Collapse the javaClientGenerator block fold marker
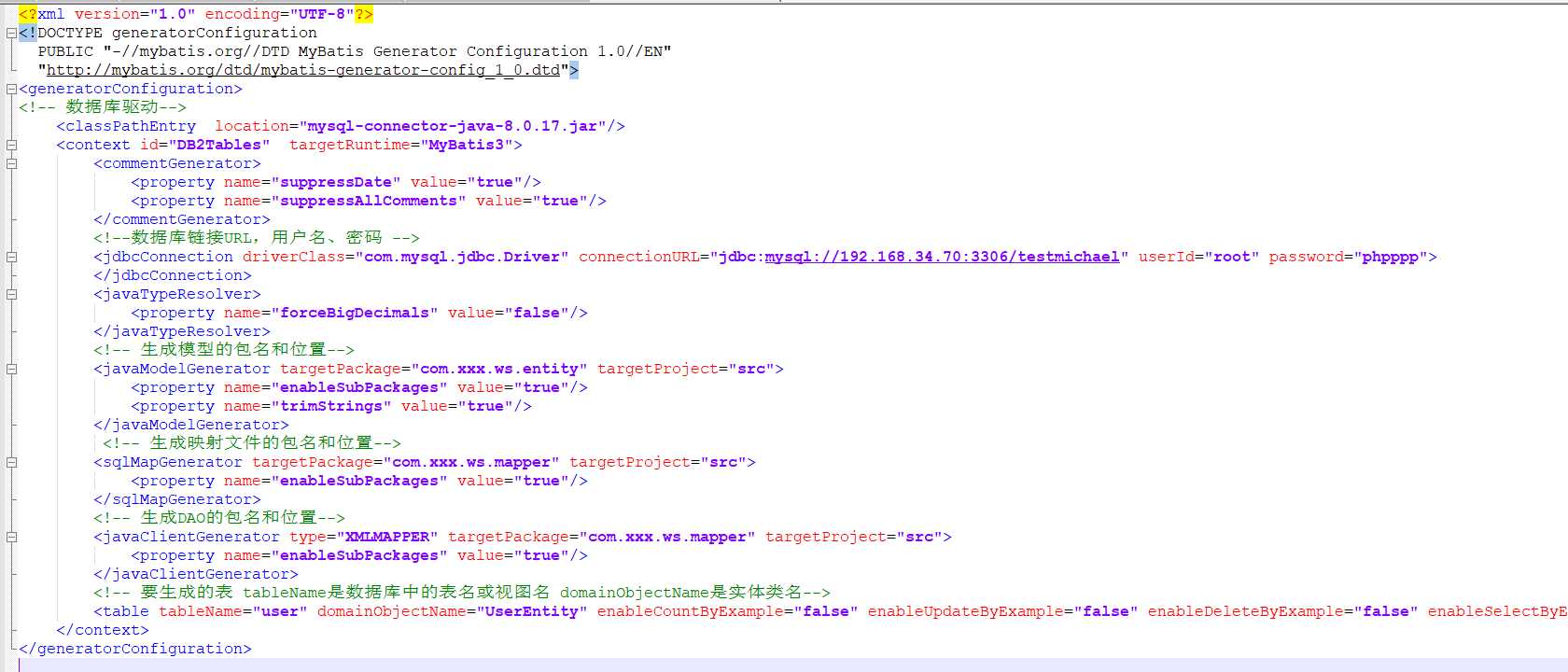Viewport: 1568px width, 672px height. (x=11, y=537)
